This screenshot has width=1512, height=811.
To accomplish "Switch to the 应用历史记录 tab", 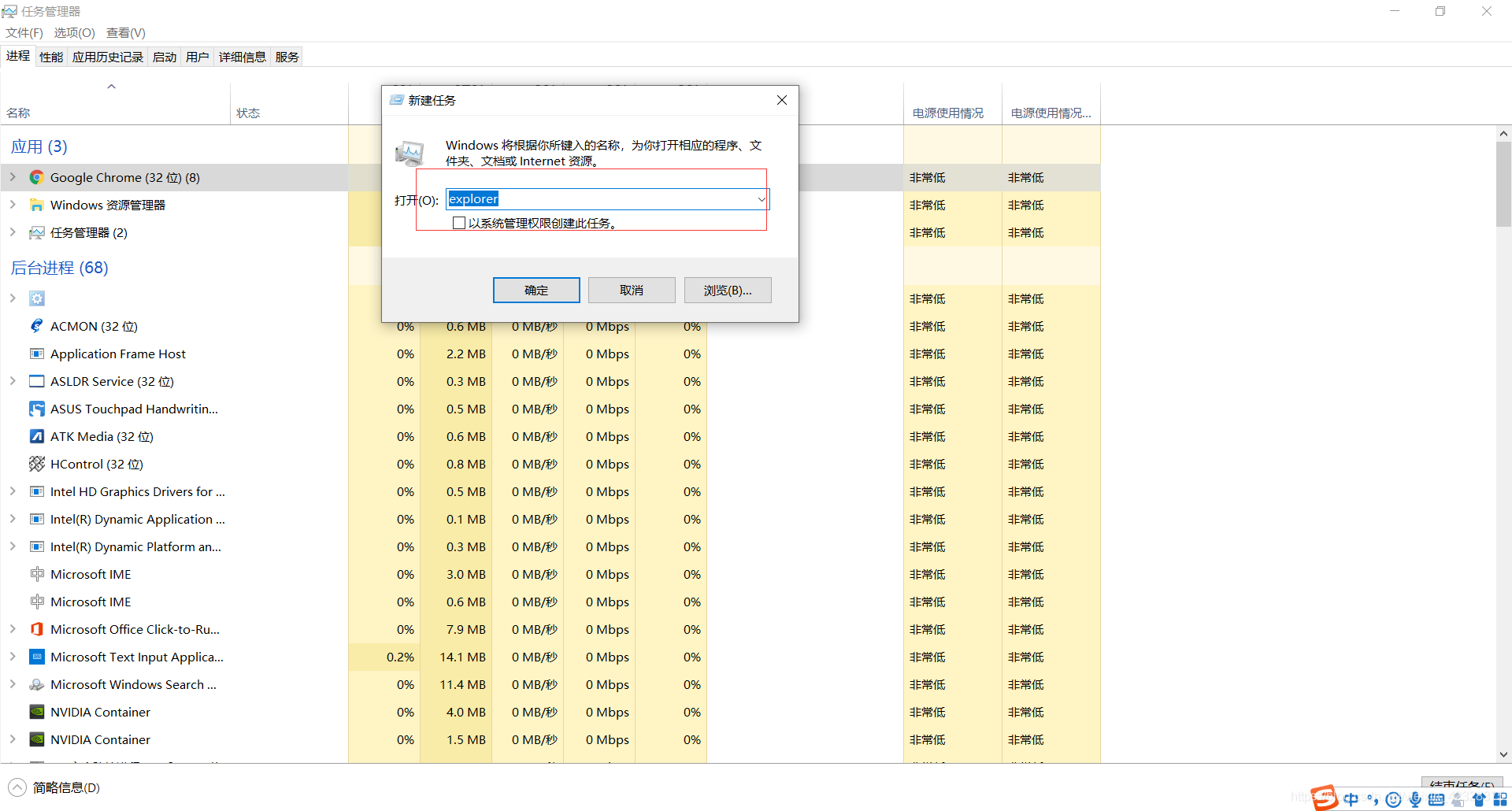I will [108, 57].
